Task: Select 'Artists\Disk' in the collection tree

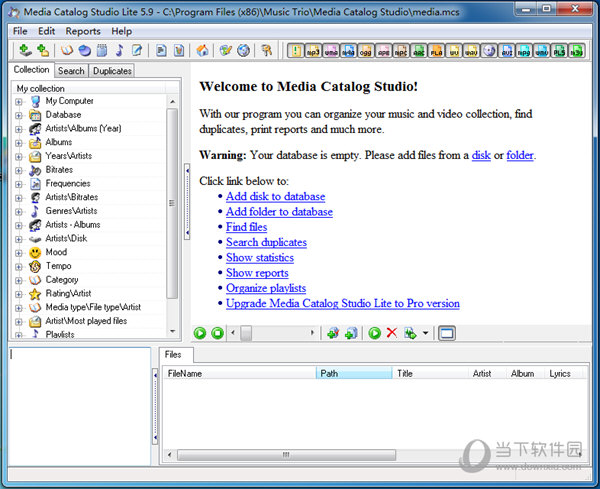Action: pos(66,239)
